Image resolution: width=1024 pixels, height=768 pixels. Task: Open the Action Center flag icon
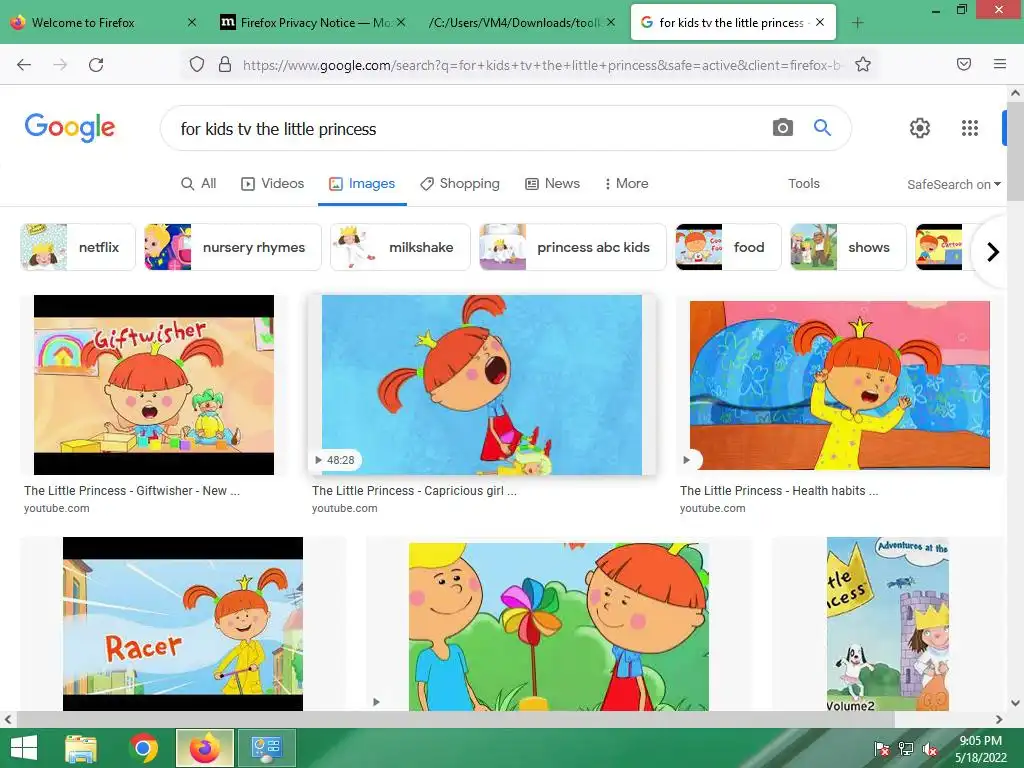882,749
